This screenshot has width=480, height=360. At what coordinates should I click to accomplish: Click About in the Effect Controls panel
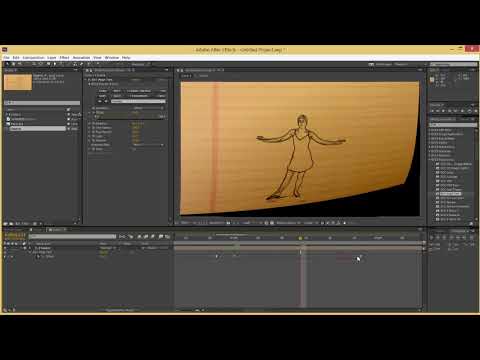pyautogui.click(x=162, y=80)
